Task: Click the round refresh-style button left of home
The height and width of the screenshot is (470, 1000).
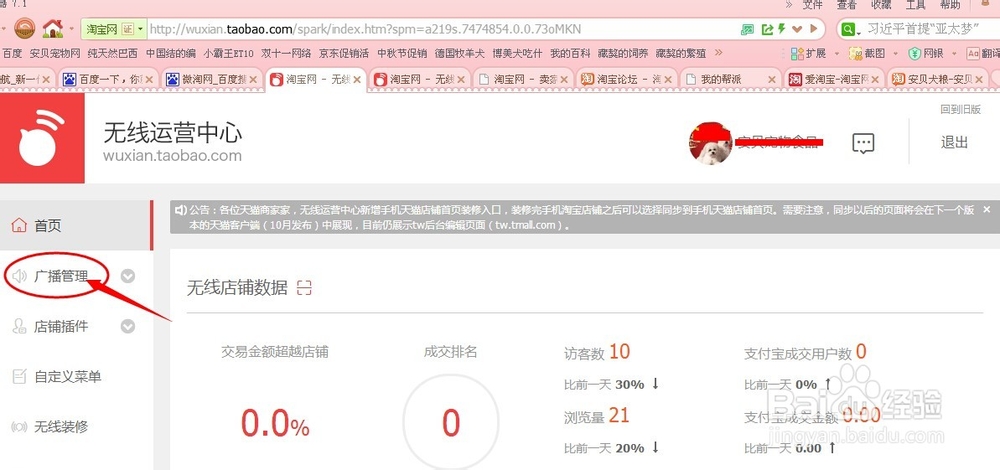Action: tap(24, 28)
